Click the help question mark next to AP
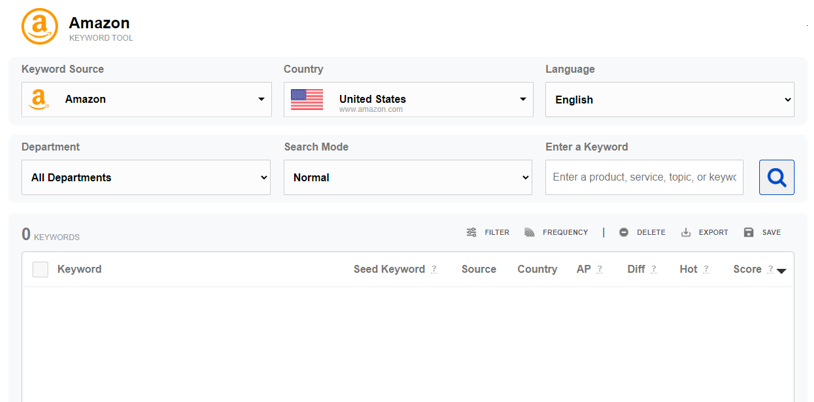814x402 pixels. pyautogui.click(x=600, y=269)
